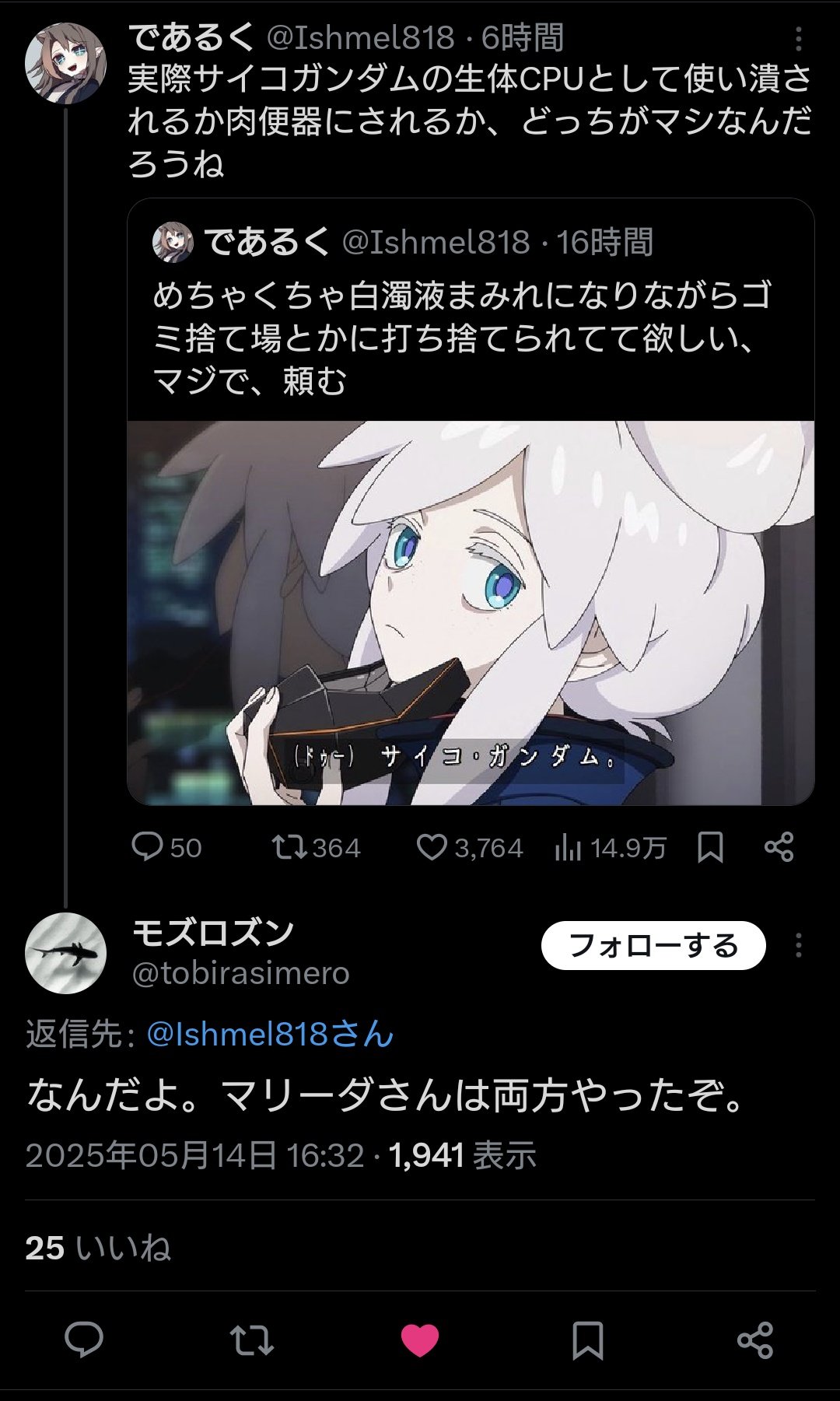This screenshot has height=1401, width=840.
Task: Bookmark the reply via bottom icon
Action: point(587,1340)
